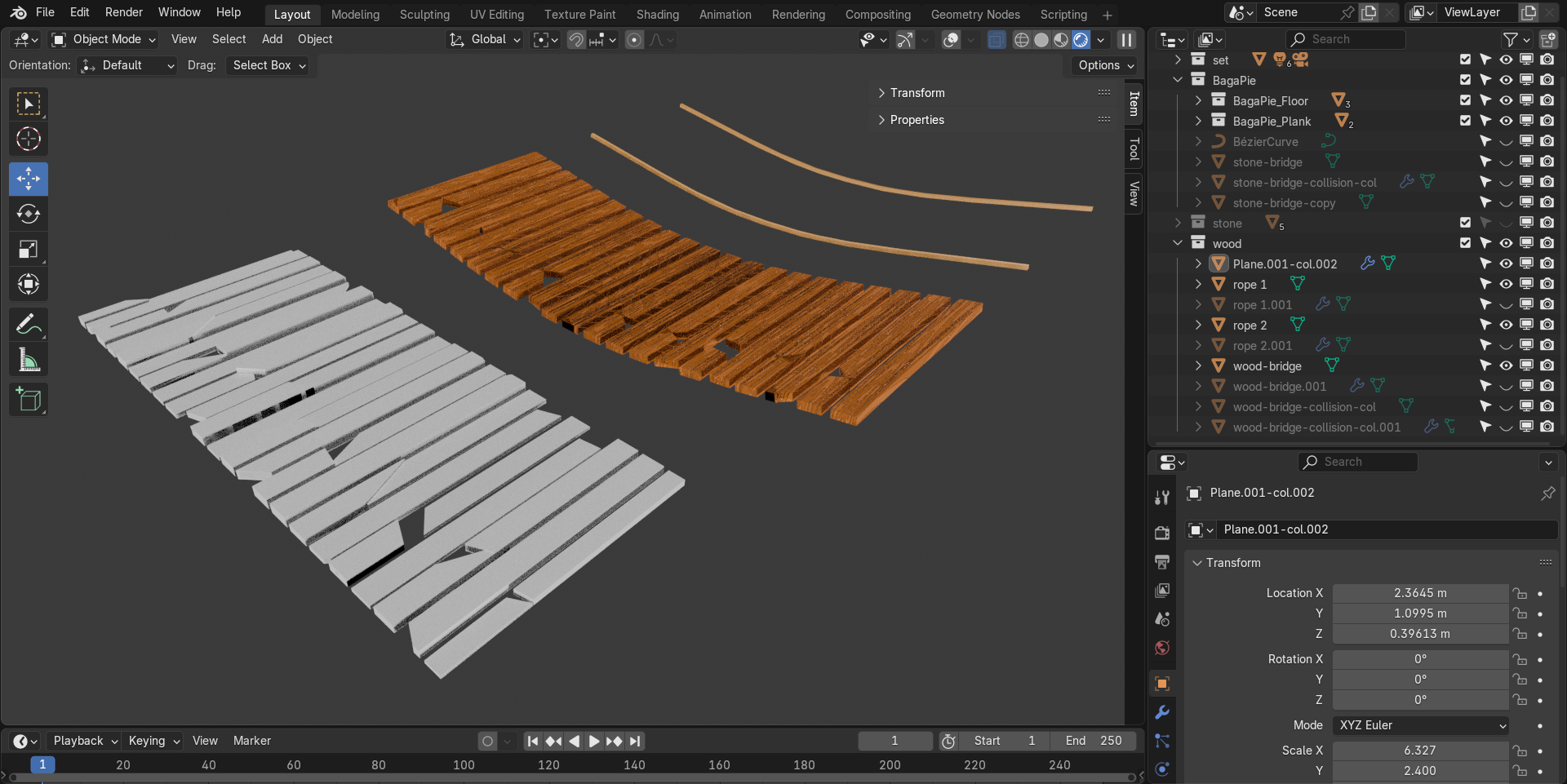The height and width of the screenshot is (784, 1567).
Task: Expand the stone collection in outliner
Action: (1178, 223)
